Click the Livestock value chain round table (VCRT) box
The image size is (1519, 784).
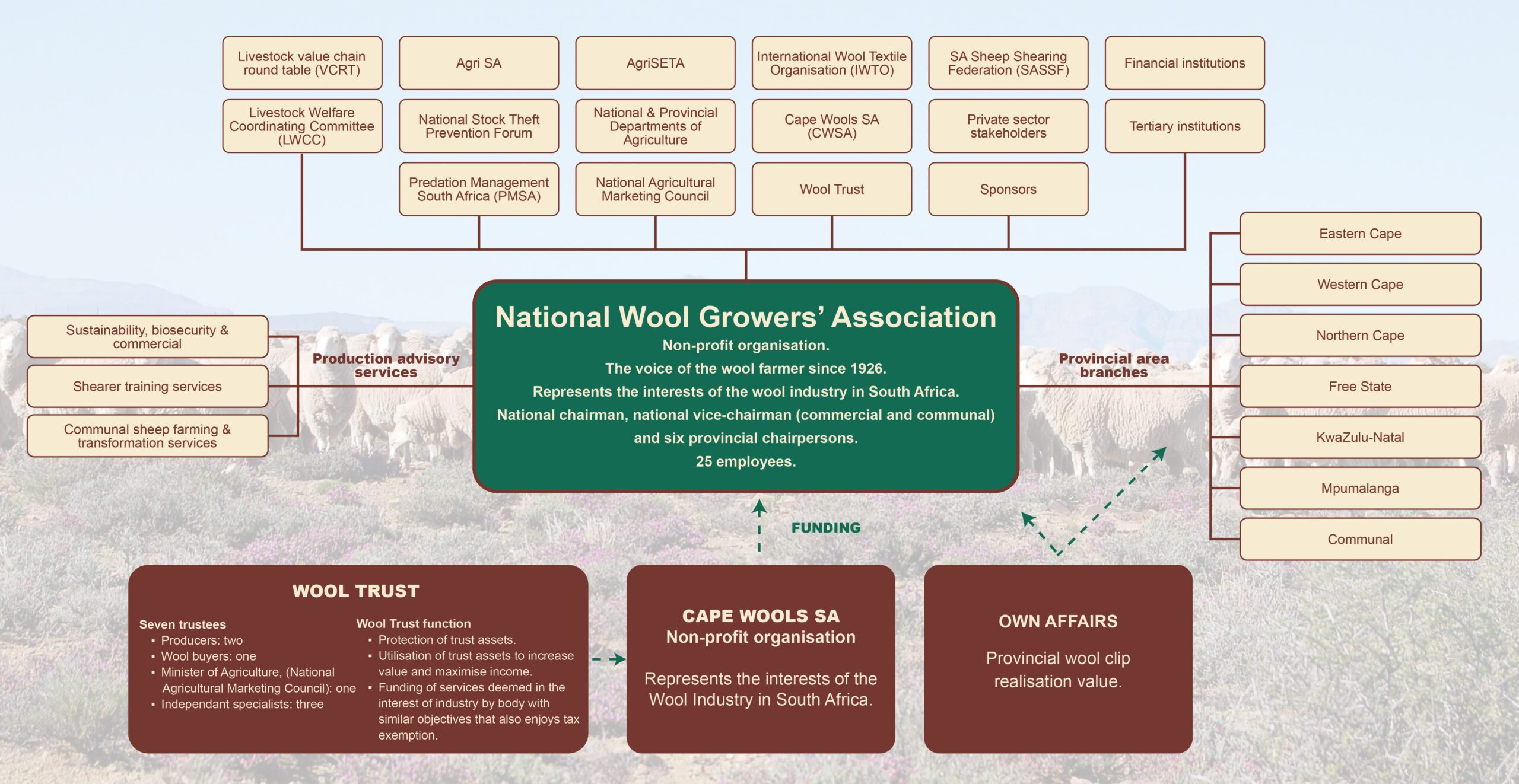click(x=302, y=63)
